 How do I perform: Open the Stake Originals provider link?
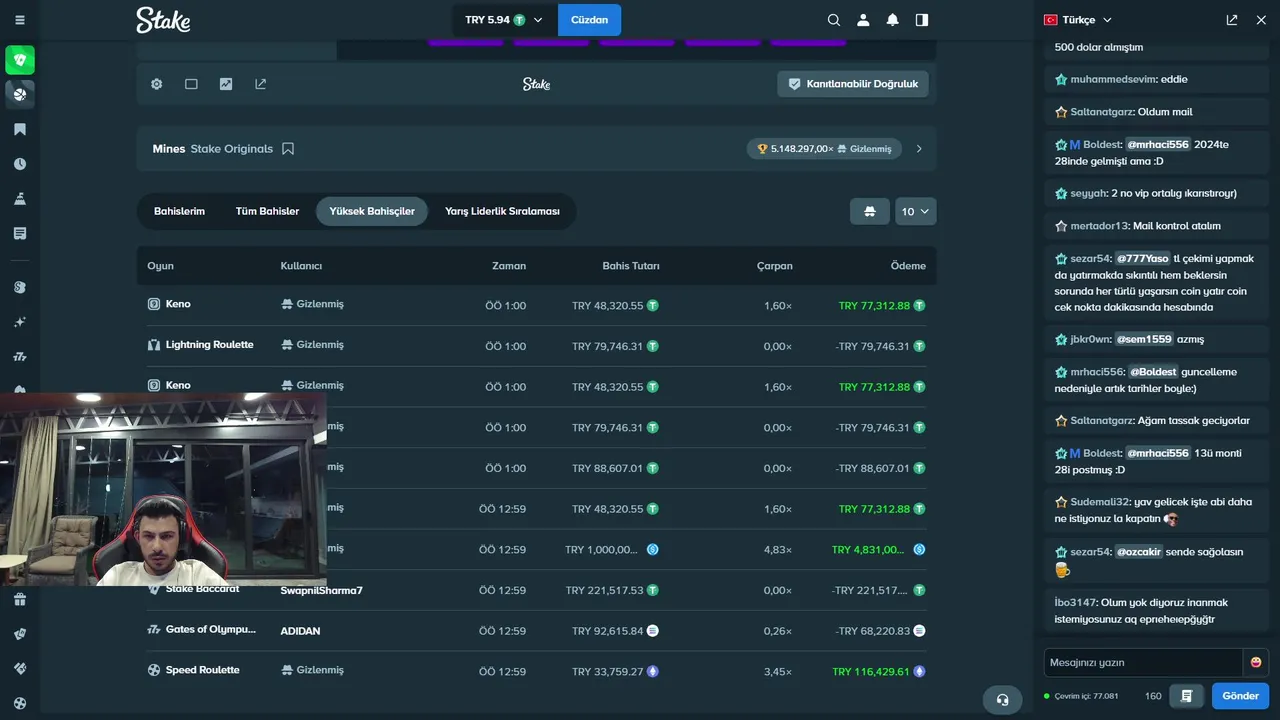point(232,149)
